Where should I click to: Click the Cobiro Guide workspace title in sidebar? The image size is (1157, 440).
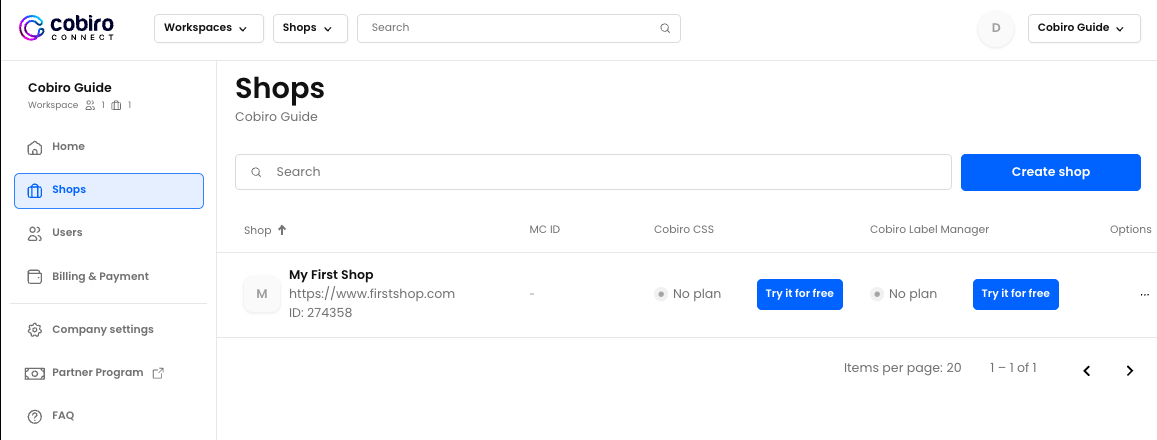pos(69,88)
